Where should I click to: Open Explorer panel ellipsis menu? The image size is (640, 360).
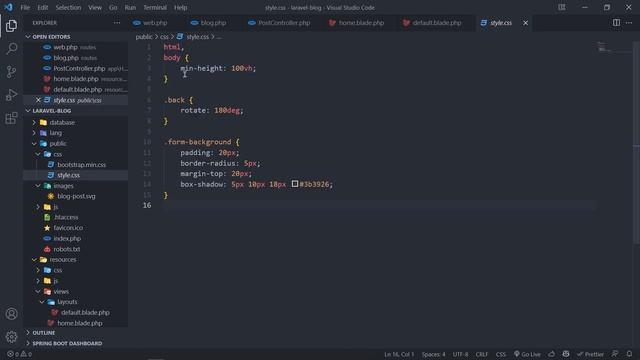tap(117, 23)
